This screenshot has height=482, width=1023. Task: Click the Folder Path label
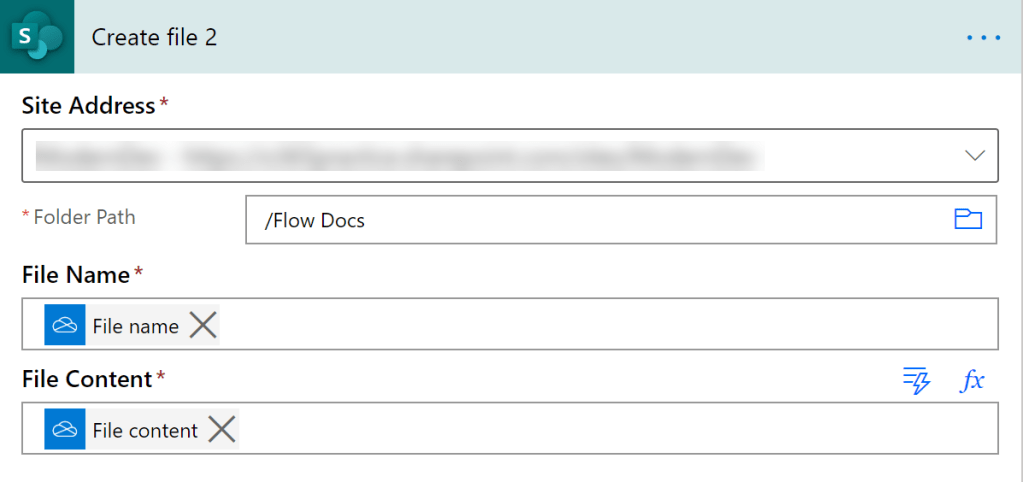(84, 217)
